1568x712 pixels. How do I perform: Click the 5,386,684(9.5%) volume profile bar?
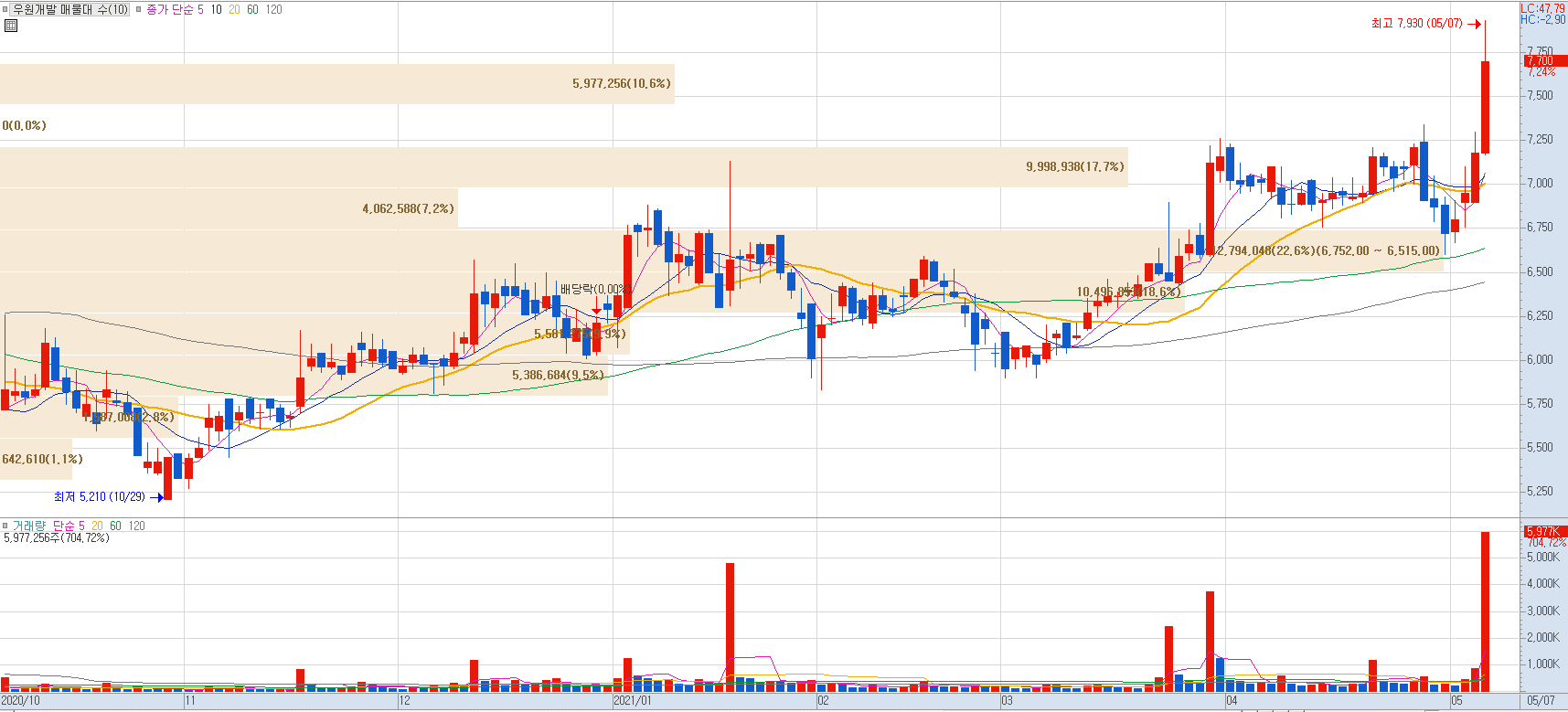tap(304, 376)
